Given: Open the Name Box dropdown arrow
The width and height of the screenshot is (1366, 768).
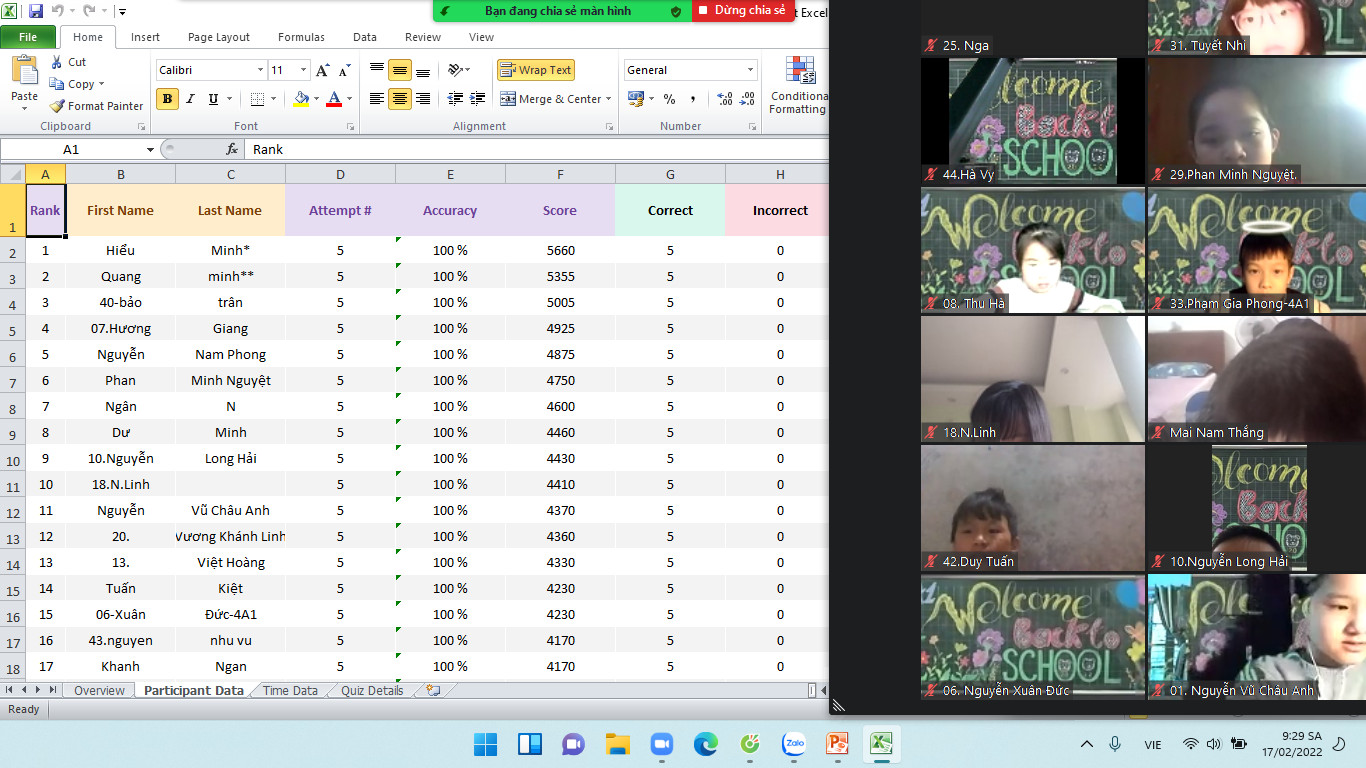Looking at the screenshot, I should [x=150, y=149].
